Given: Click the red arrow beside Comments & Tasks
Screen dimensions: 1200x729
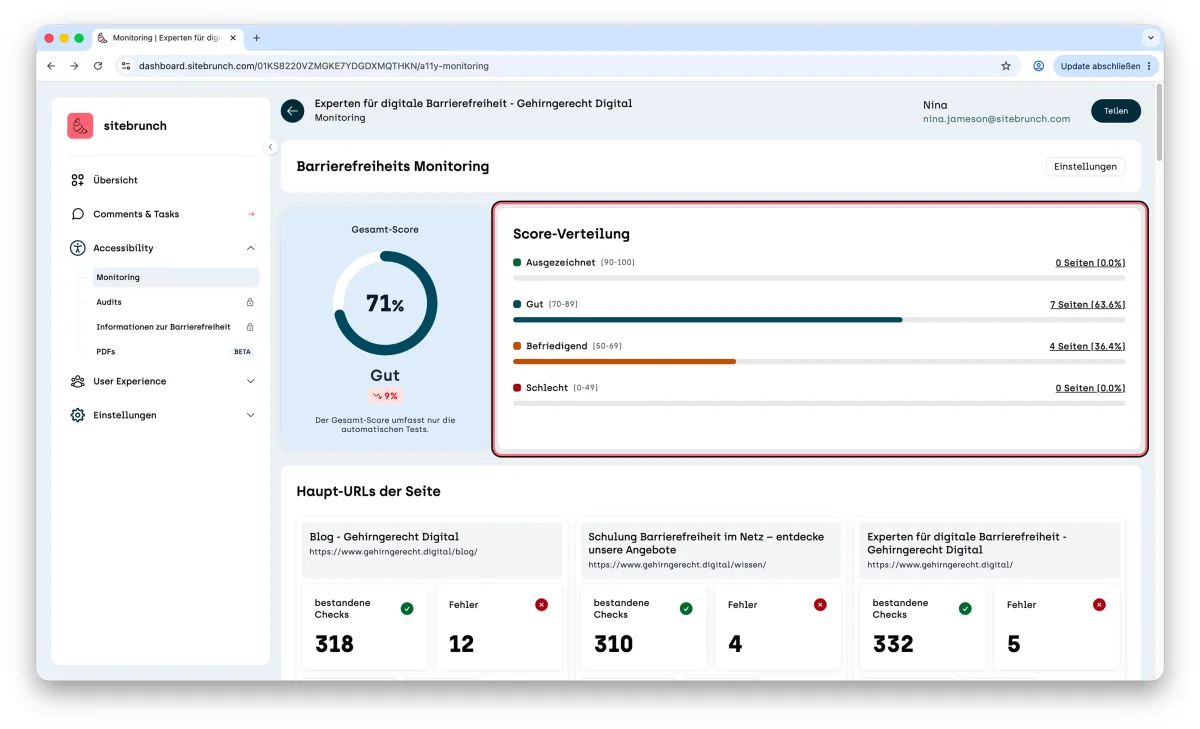Looking at the screenshot, I should tap(251, 214).
